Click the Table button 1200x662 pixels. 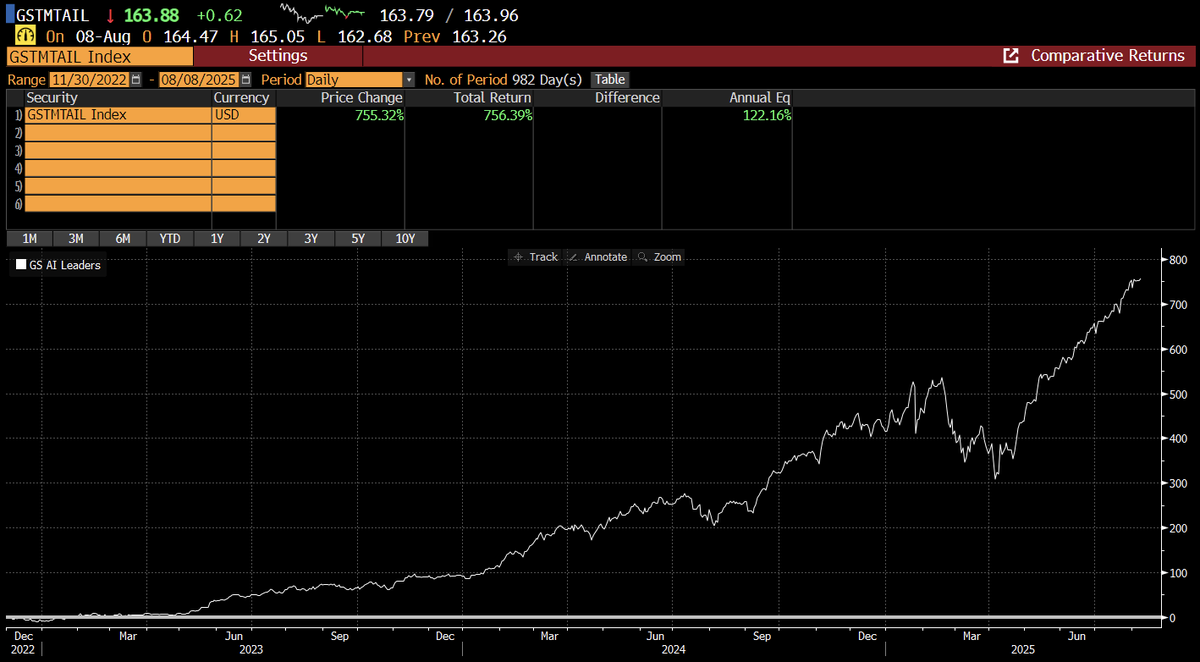pos(610,79)
